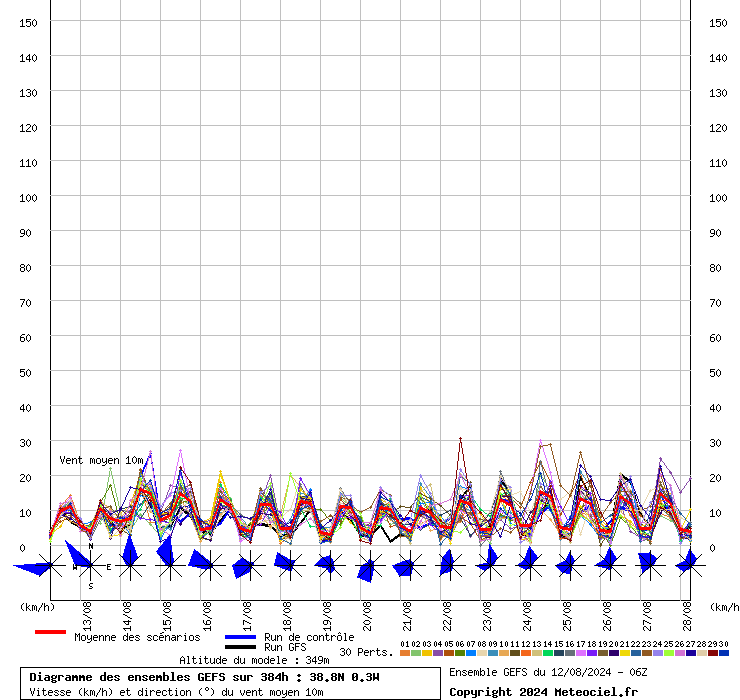Click the wind rose above the 14/08 label
The width and height of the screenshot is (740, 700).
(129, 566)
